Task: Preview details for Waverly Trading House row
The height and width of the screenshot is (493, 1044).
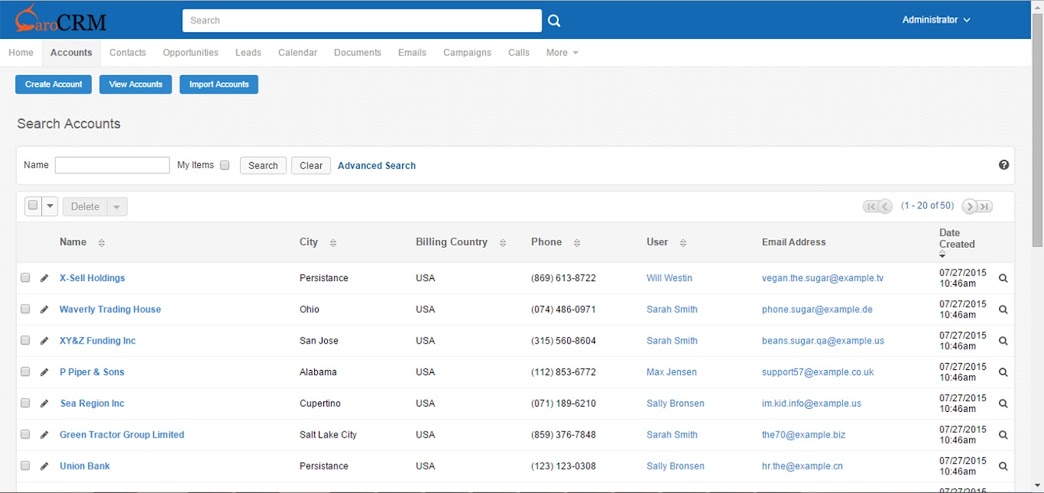Action: pyautogui.click(x=1003, y=309)
